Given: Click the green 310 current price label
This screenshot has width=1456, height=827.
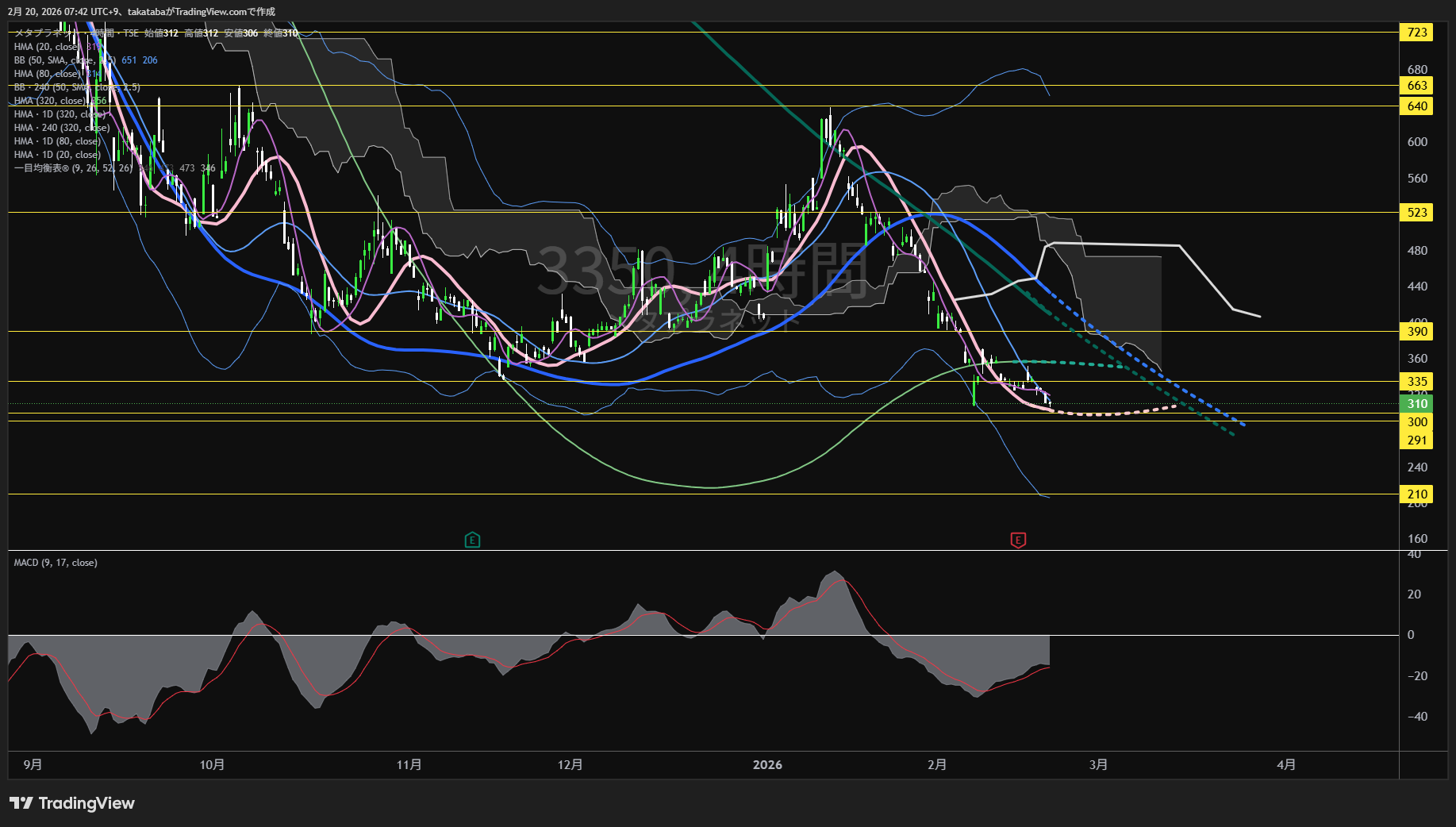Looking at the screenshot, I should (1416, 404).
